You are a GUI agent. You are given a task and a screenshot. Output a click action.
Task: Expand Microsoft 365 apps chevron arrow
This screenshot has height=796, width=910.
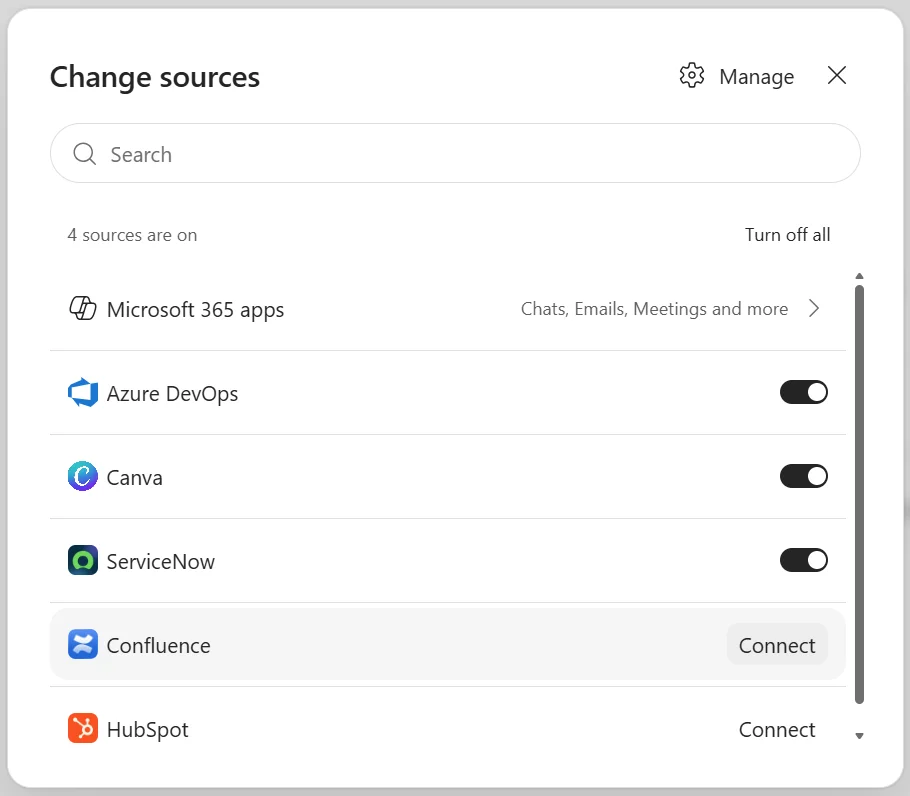pos(814,309)
